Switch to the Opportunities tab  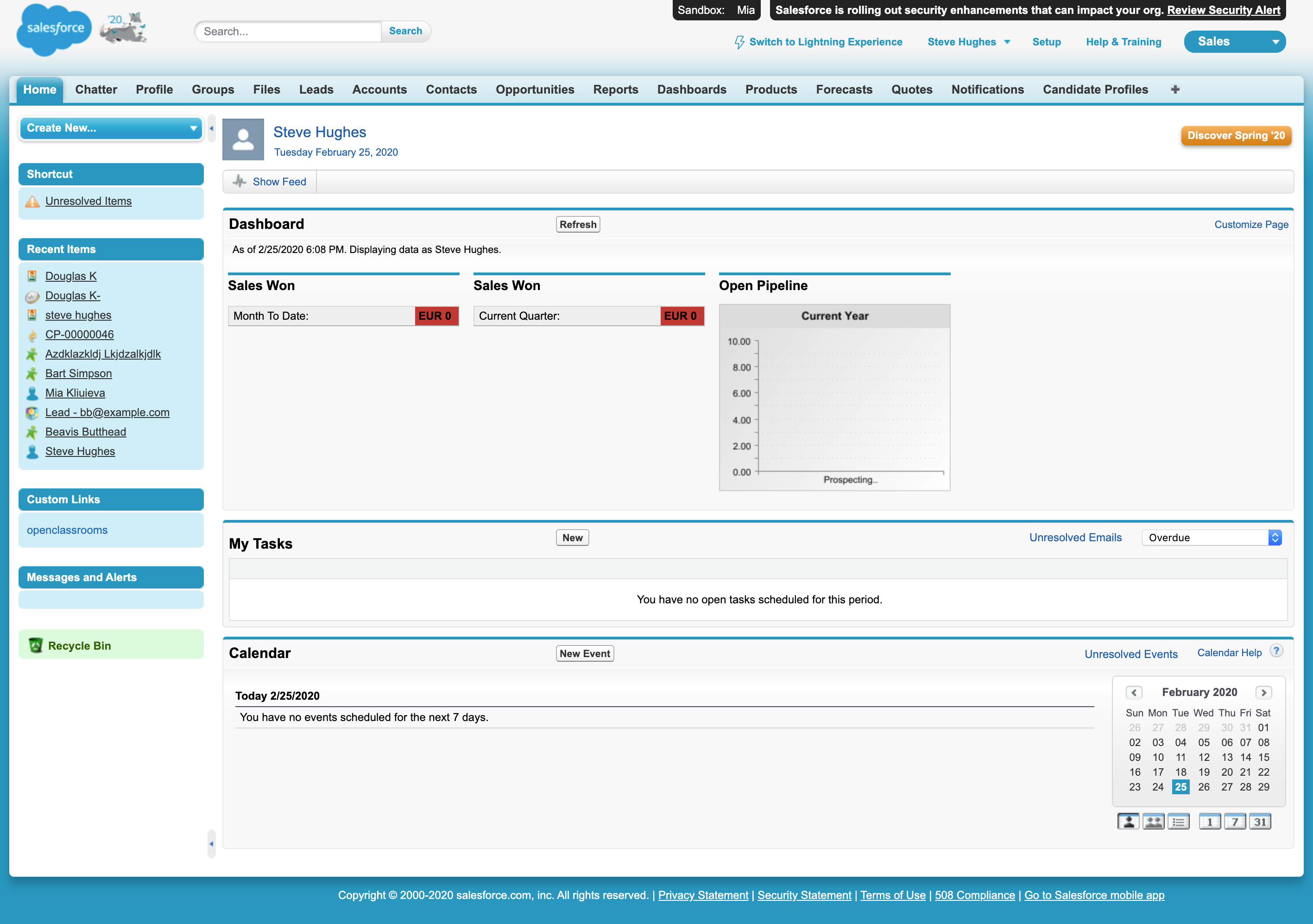[535, 89]
